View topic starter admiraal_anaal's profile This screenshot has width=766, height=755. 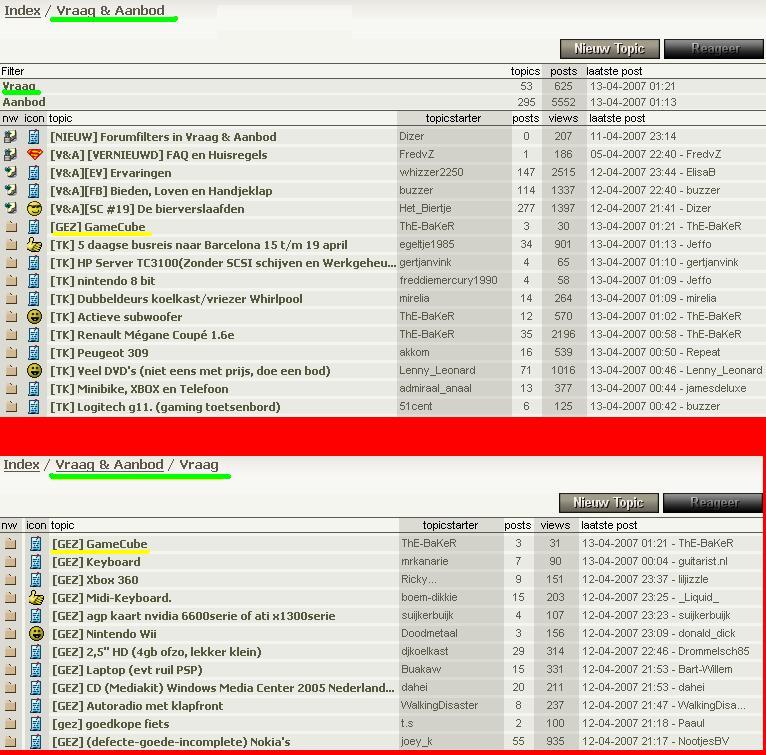435,388
